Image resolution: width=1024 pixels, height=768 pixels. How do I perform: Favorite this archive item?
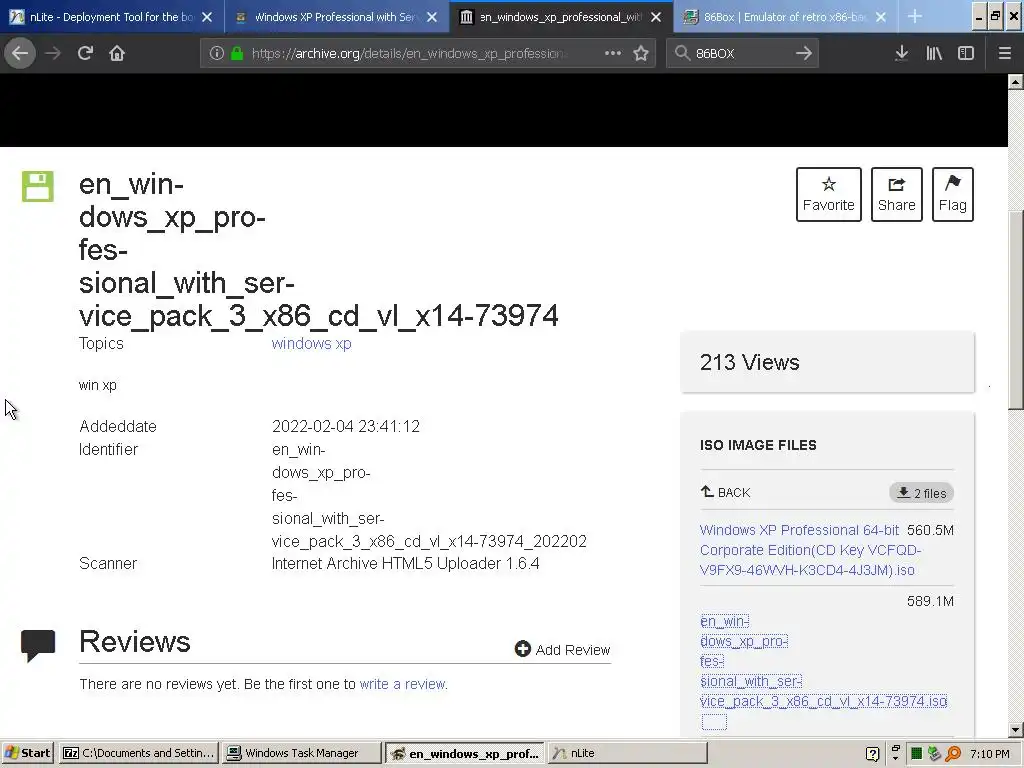pos(828,195)
